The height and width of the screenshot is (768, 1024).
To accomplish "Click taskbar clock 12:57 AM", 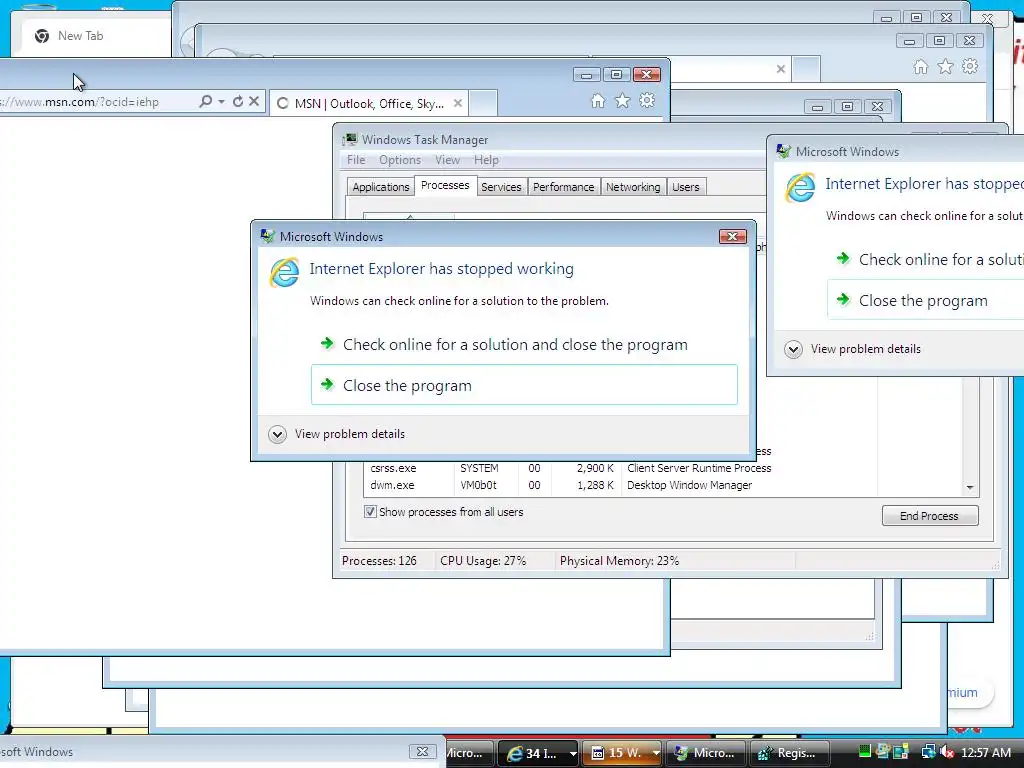I will point(985,753).
